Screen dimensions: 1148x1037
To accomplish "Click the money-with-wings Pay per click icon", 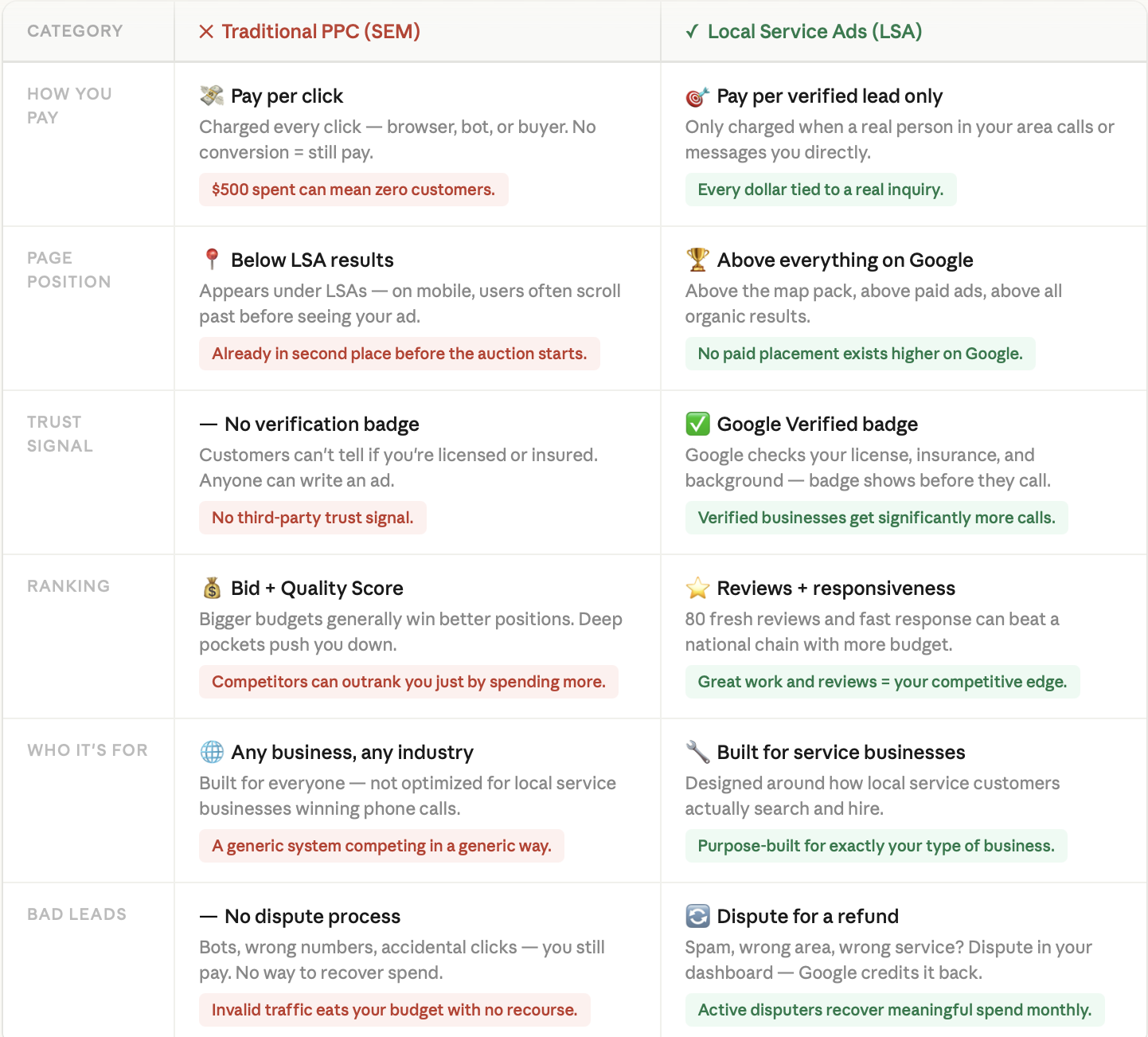I will point(209,95).
